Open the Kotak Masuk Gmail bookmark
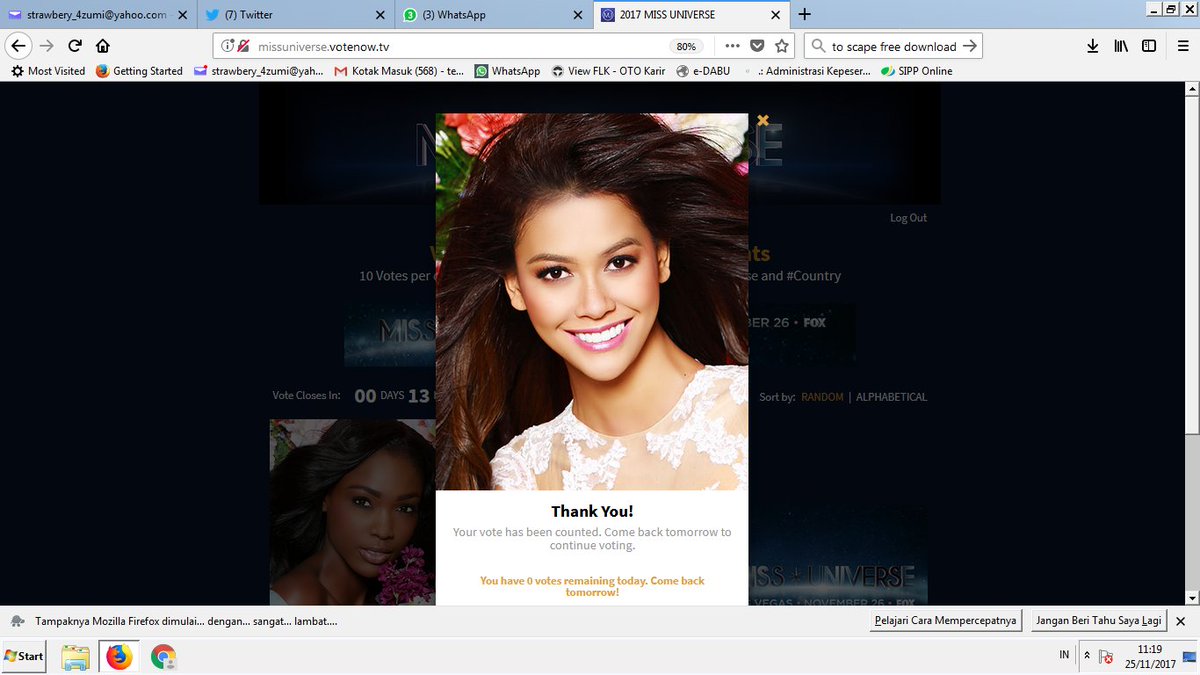1200x675 pixels. (399, 71)
